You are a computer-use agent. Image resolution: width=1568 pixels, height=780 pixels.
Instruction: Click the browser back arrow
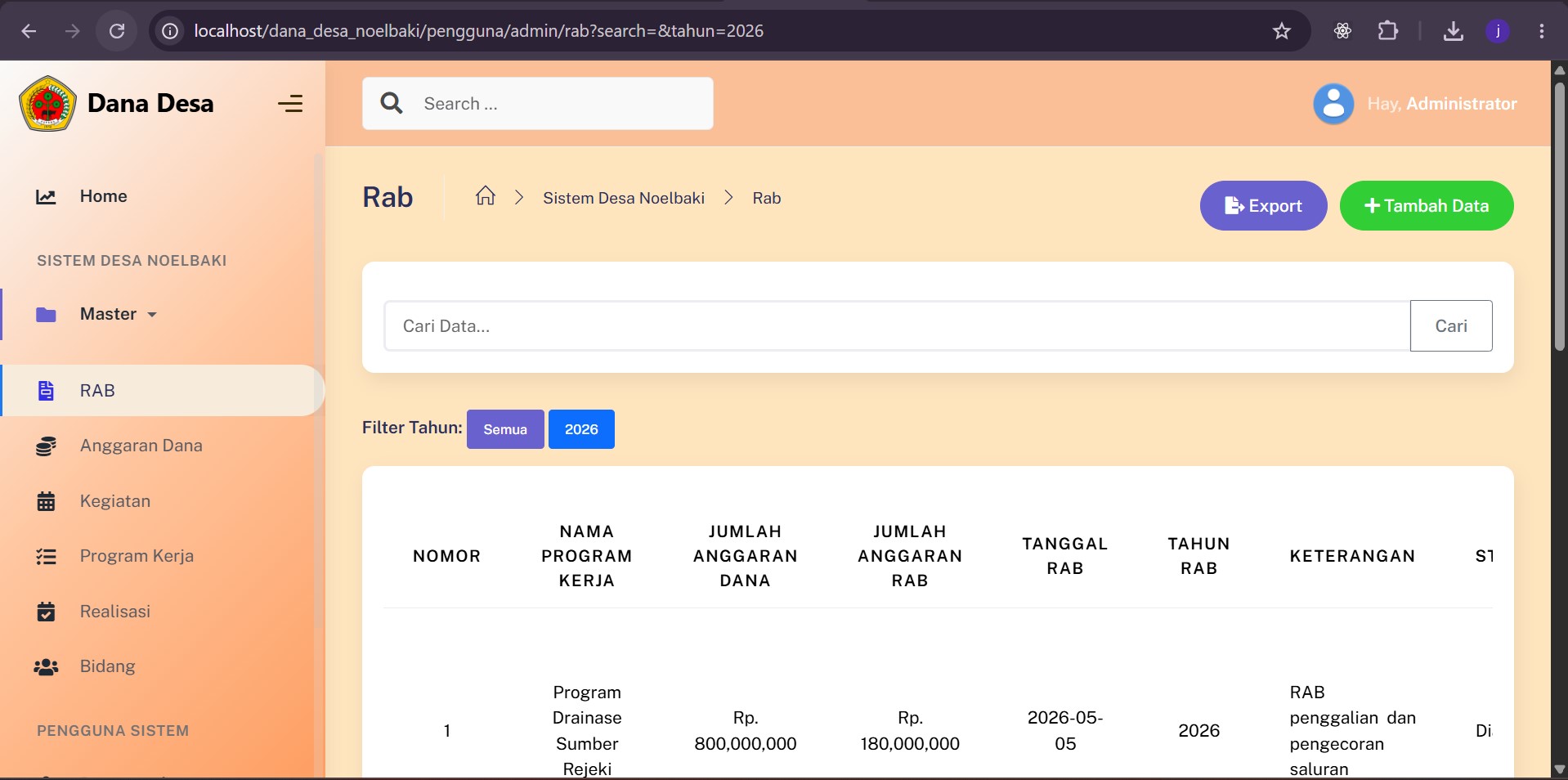tap(29, 31)
